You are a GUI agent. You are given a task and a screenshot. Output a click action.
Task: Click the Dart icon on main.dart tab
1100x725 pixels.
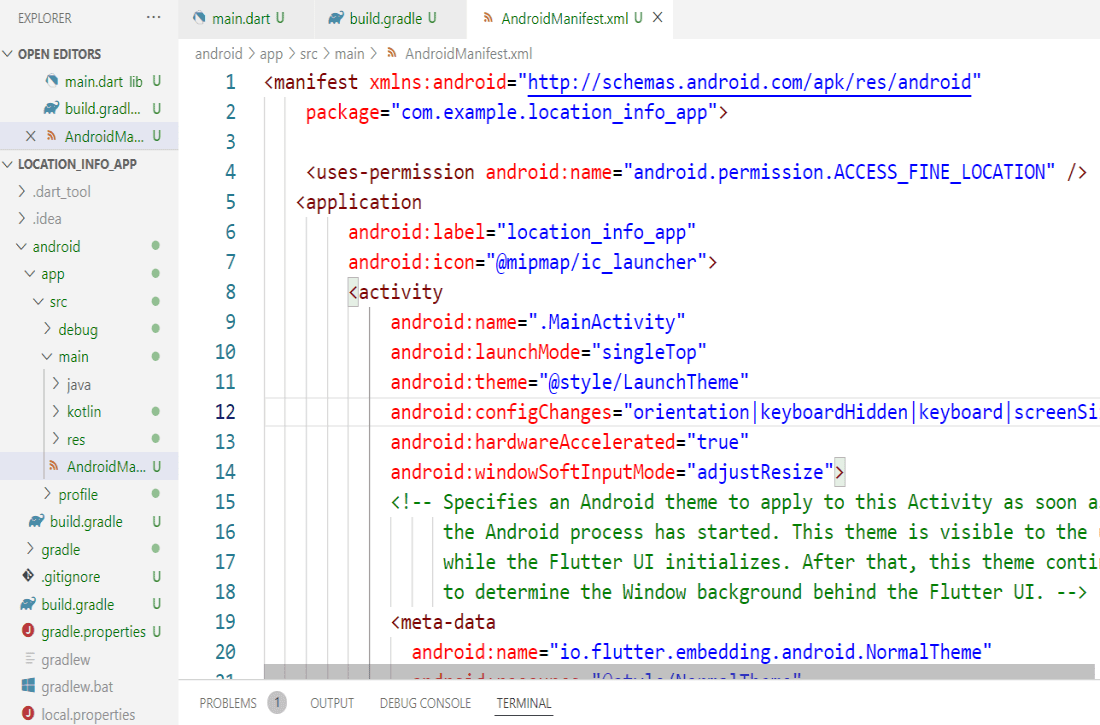[x=199, y=18]
